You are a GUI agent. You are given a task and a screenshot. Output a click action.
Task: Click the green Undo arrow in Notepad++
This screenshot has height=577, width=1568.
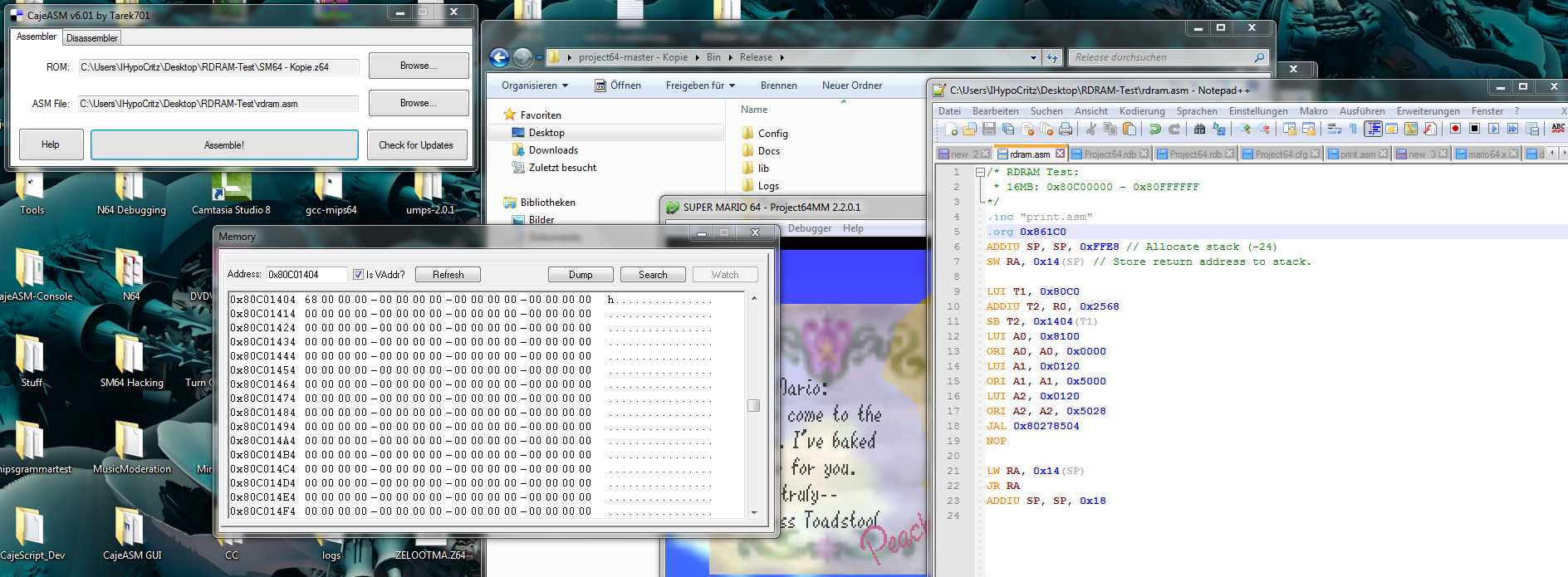click(x=1154, y=129)
